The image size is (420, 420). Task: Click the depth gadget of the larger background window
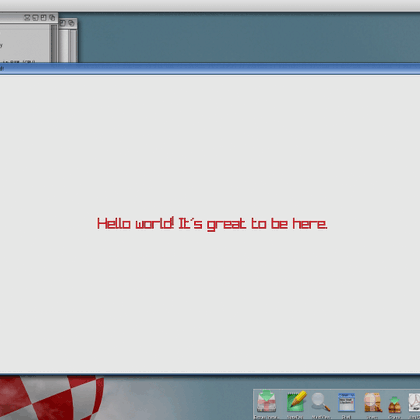click(52, 18)
